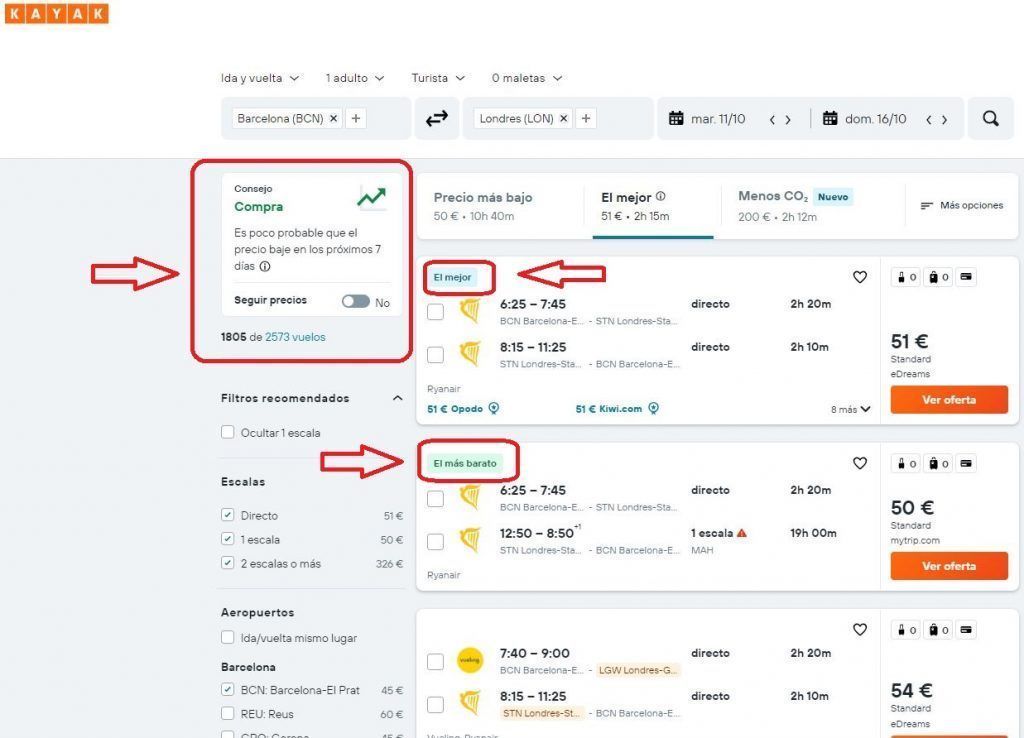Click the price trend chart icon
The width and height of the screenshot is (1024, 738).
pos(372,197)
